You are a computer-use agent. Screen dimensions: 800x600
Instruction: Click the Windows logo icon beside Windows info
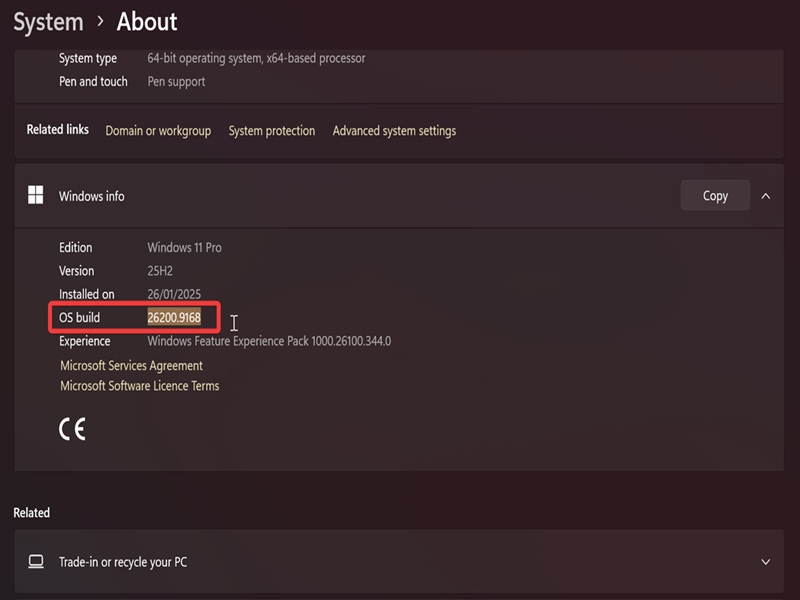pos(36,195)
